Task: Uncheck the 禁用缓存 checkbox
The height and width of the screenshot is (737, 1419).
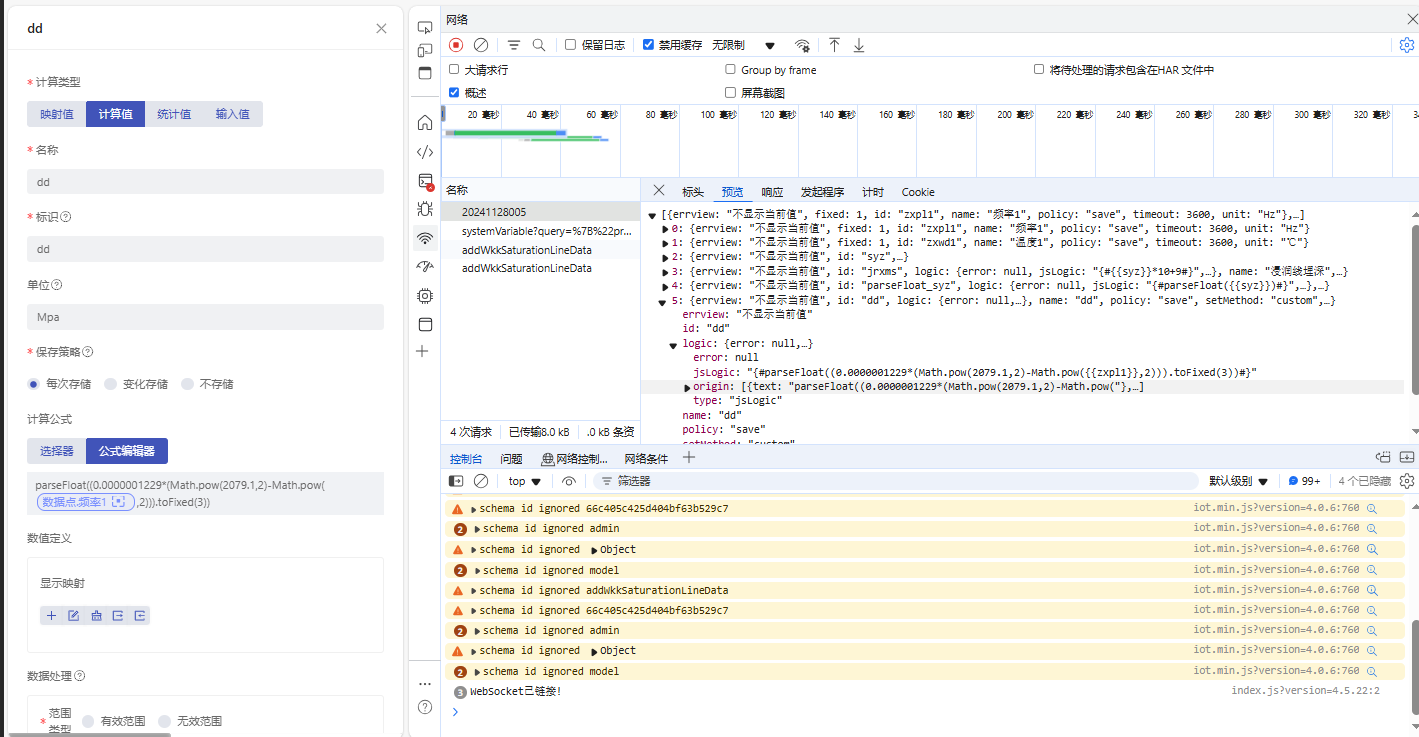Action: click(x=648, y=45)
